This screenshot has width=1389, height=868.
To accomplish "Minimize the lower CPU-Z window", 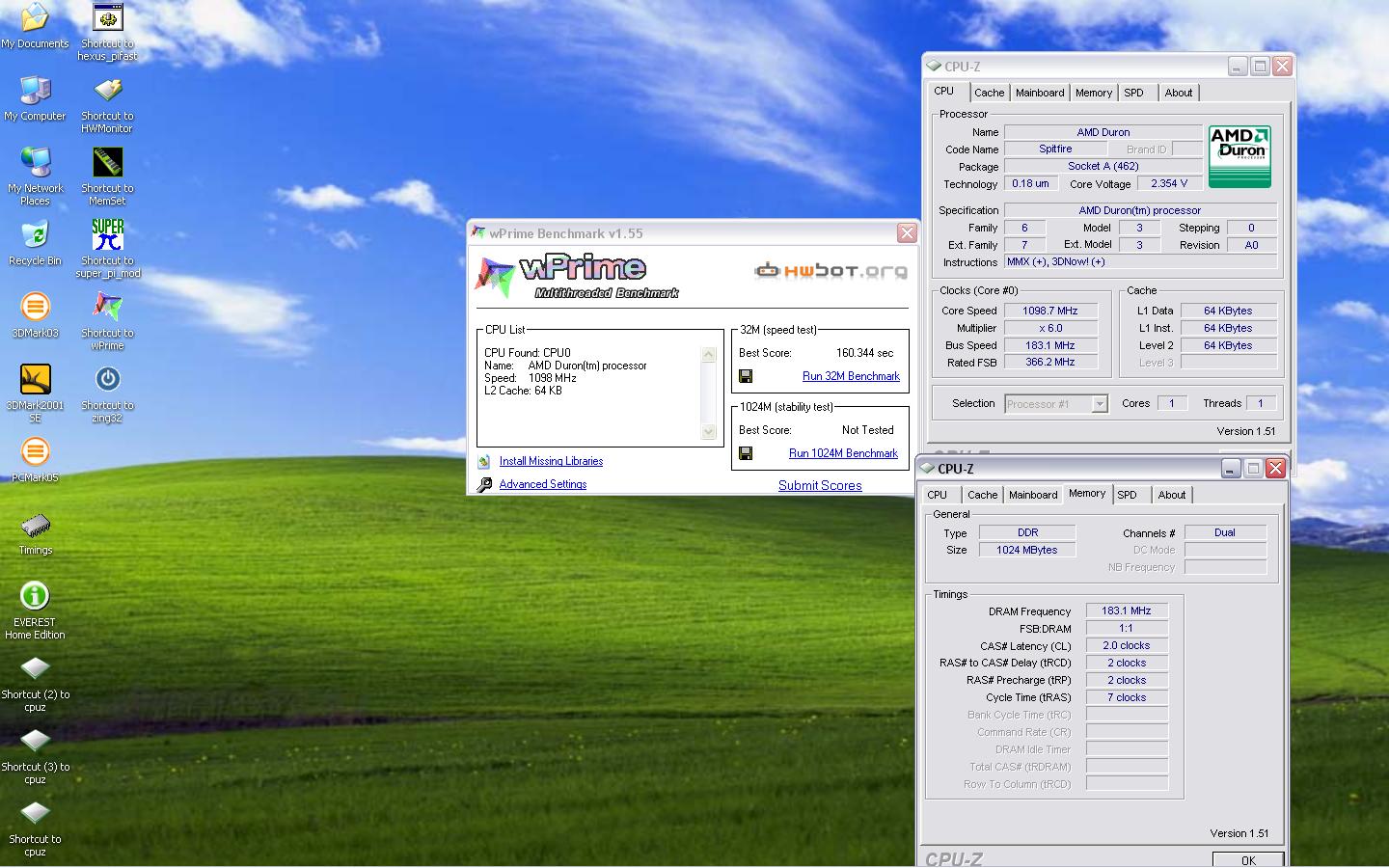I will pyautogui.click(x=1231, y=468).
